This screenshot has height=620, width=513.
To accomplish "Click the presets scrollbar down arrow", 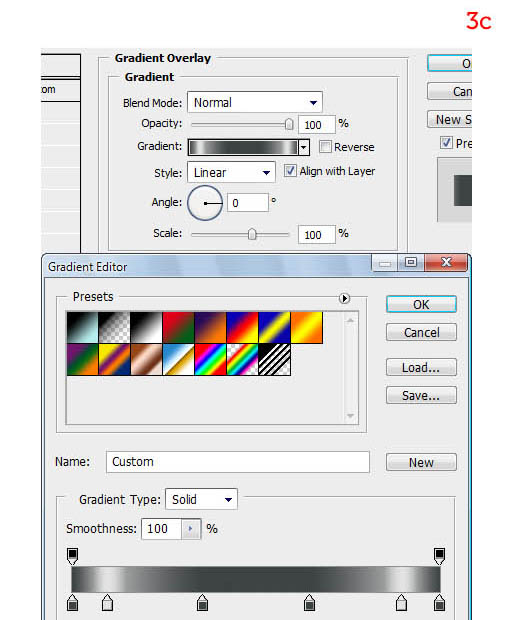I will pos(350,416).
